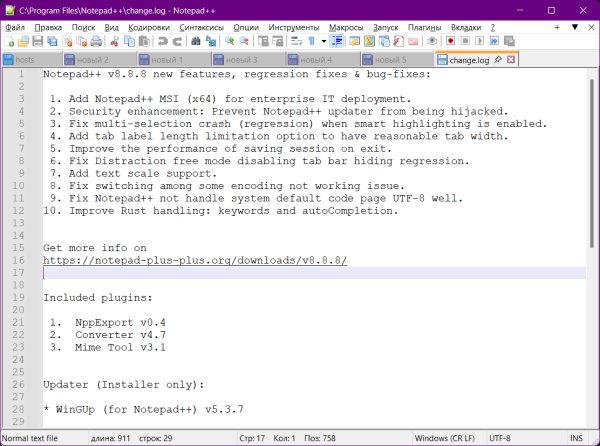Open Find with the binoculars icon
The image size is (600, 446).
point(196,41)
